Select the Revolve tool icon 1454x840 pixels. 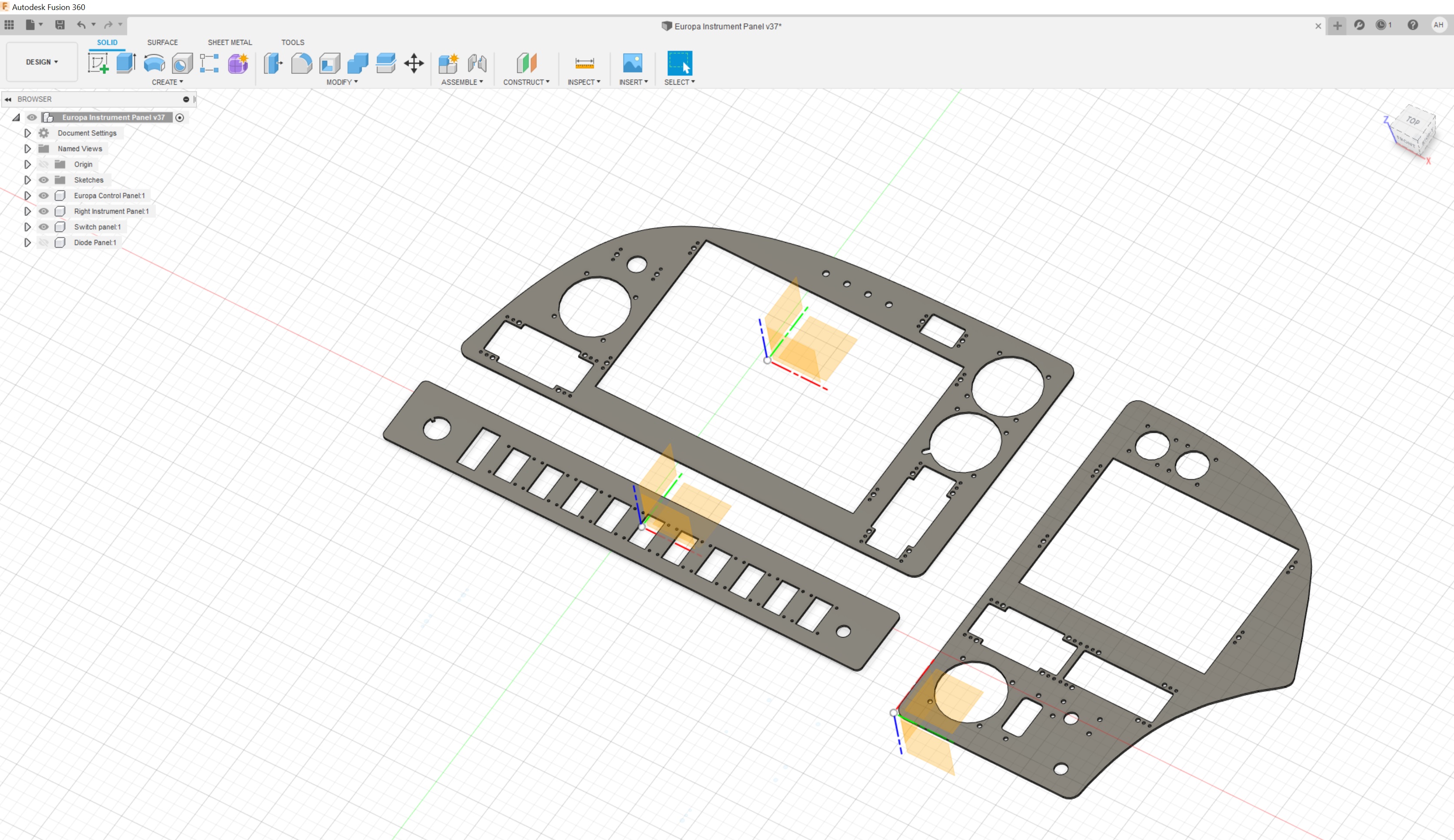pyautogui.click(x=154, y=63)
